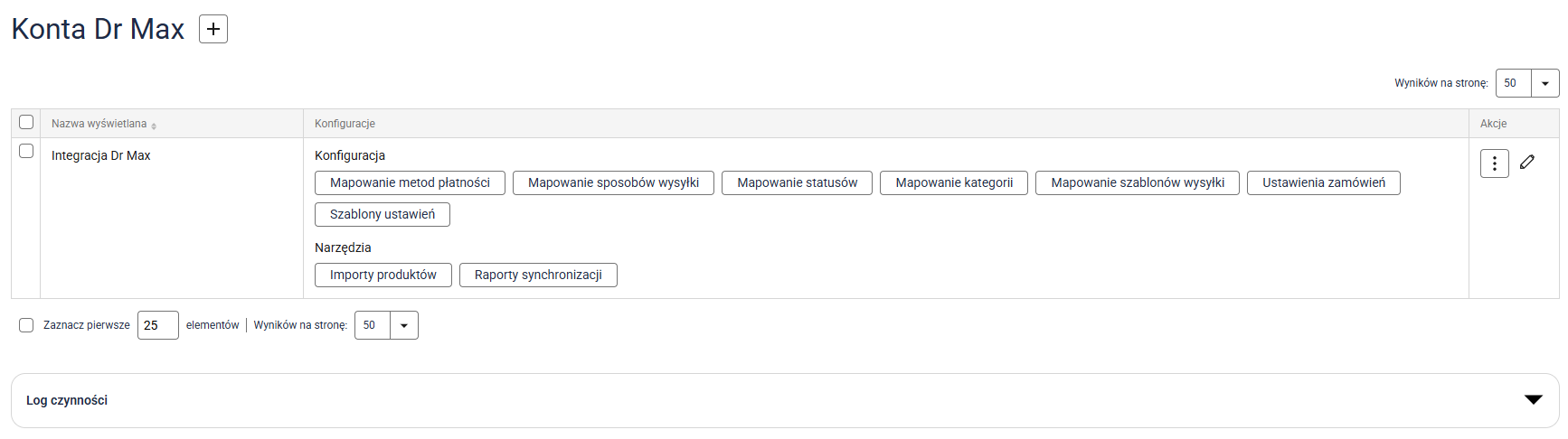The image size is (1568, 439).
Task: Open Szablony ustawień
Action: pyautogui.click(x=382, y=215)
